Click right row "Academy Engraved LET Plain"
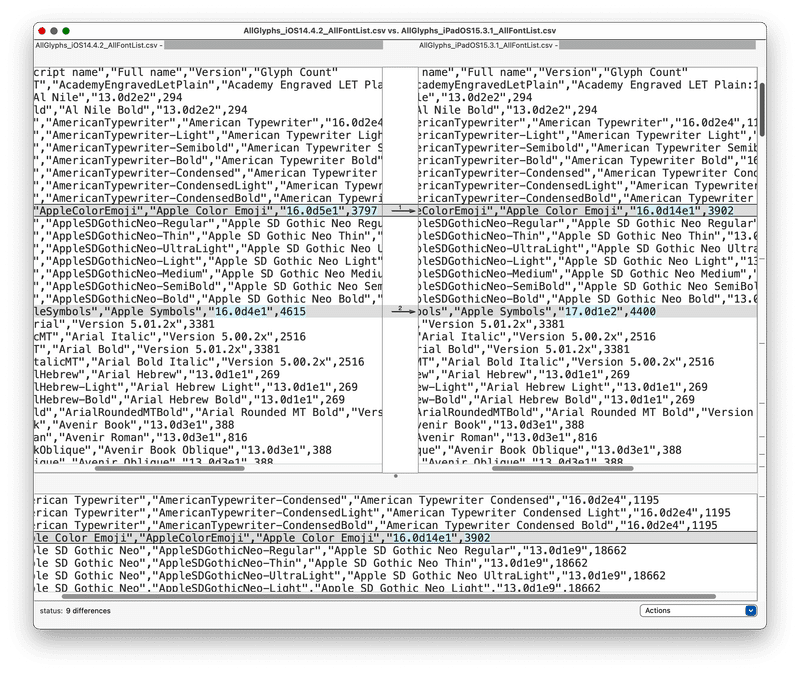This screenshot has height=673, width=800. tap(588, 85)
